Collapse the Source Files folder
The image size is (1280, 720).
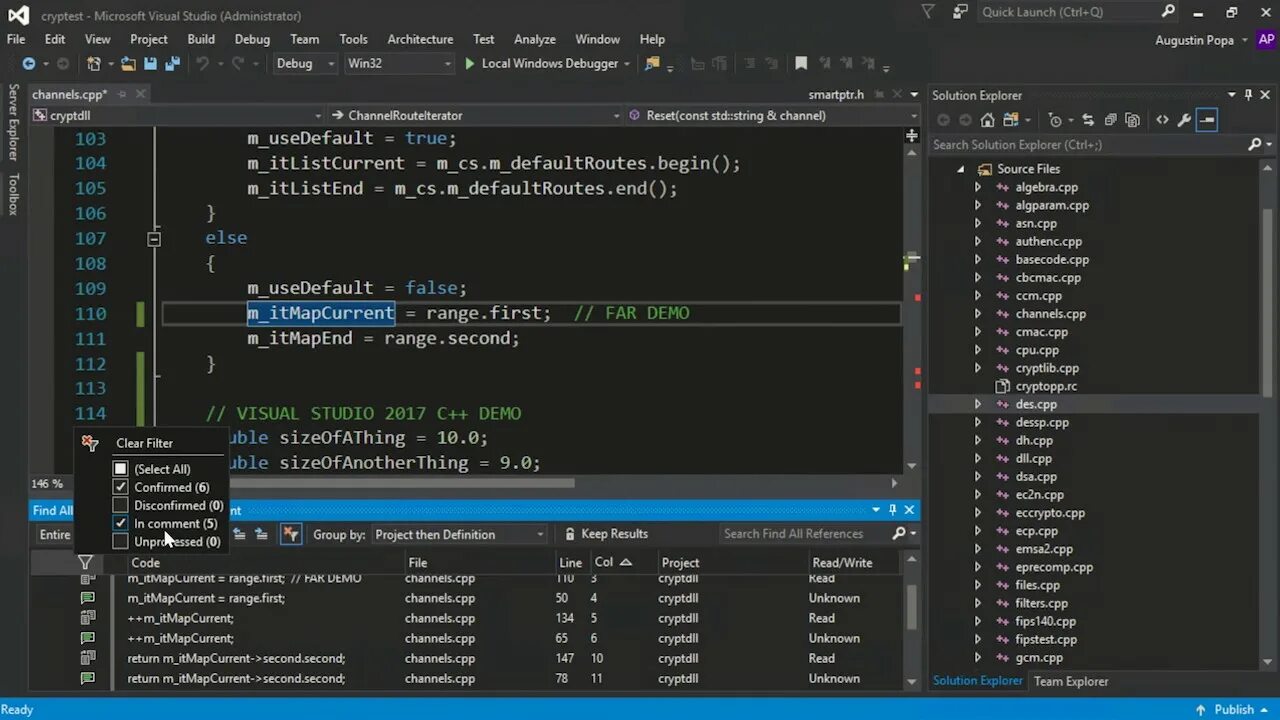coord(960,169)
